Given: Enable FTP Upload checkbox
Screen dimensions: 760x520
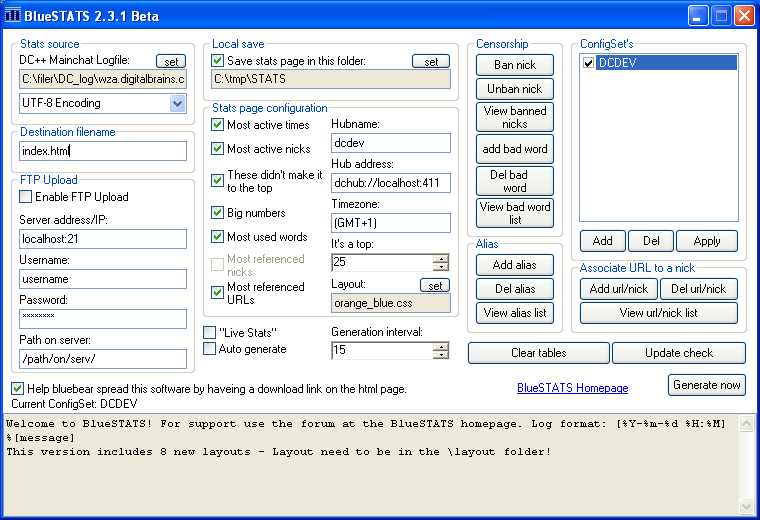Looking at the screenshot, I should point(25,197).
